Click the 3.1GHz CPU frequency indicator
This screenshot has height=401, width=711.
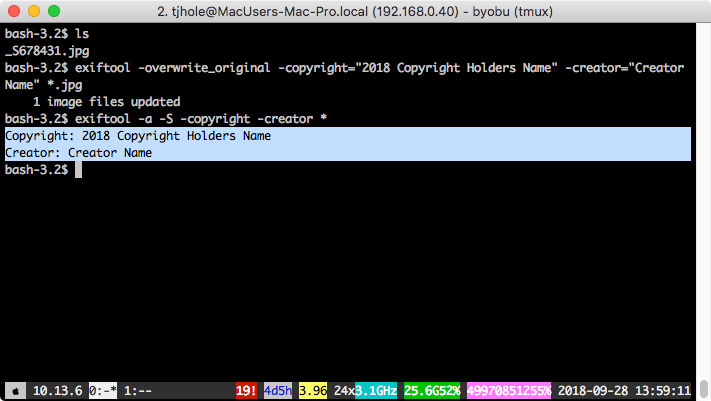[x=376, y=391]
